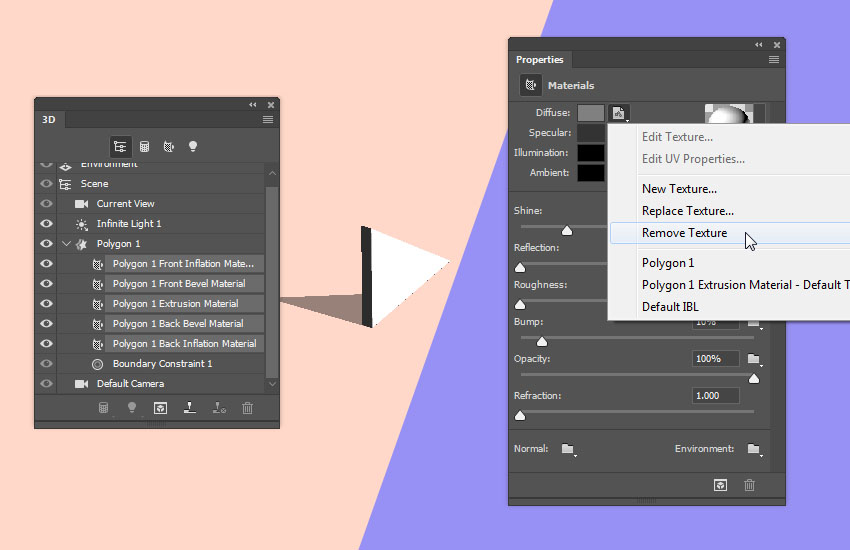850x551 pixels.
Task: Toggle visibility of Current View
Action: pyautogui.click(x=47, y=204)
